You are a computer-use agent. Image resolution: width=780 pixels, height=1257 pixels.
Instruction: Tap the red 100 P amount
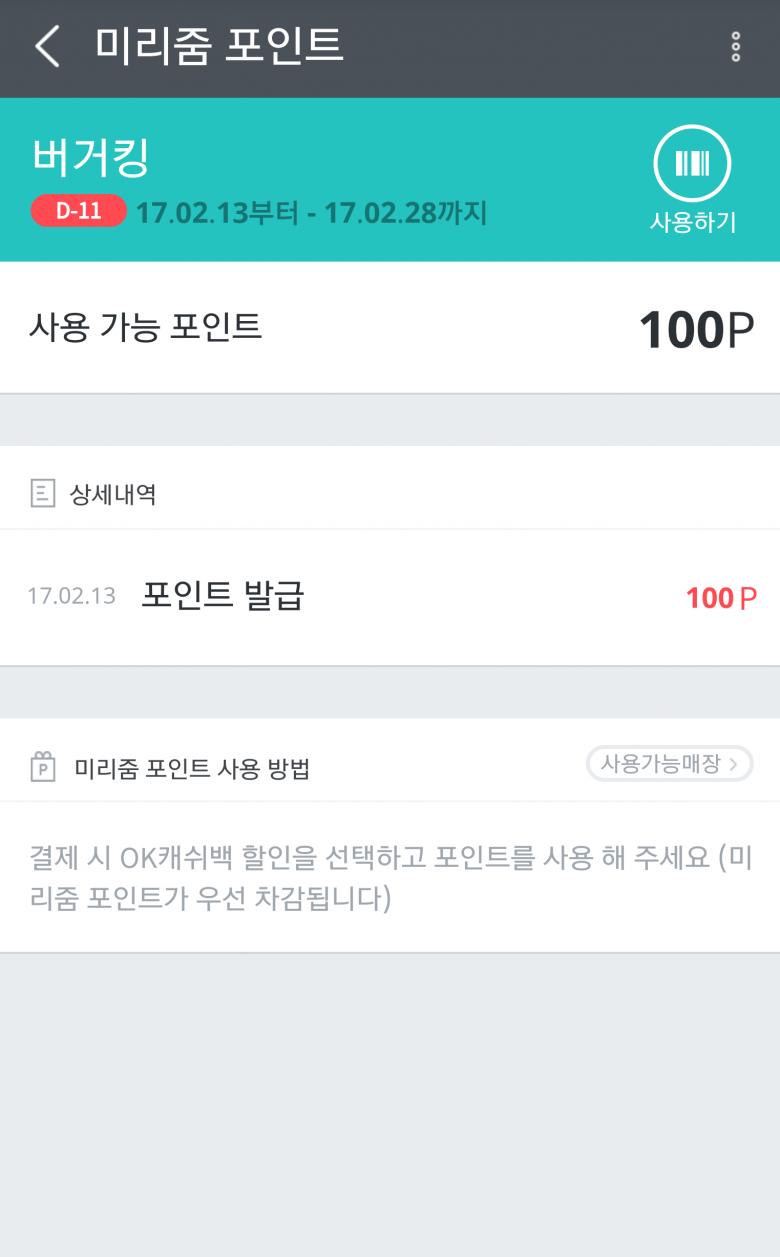pos(721,598)
